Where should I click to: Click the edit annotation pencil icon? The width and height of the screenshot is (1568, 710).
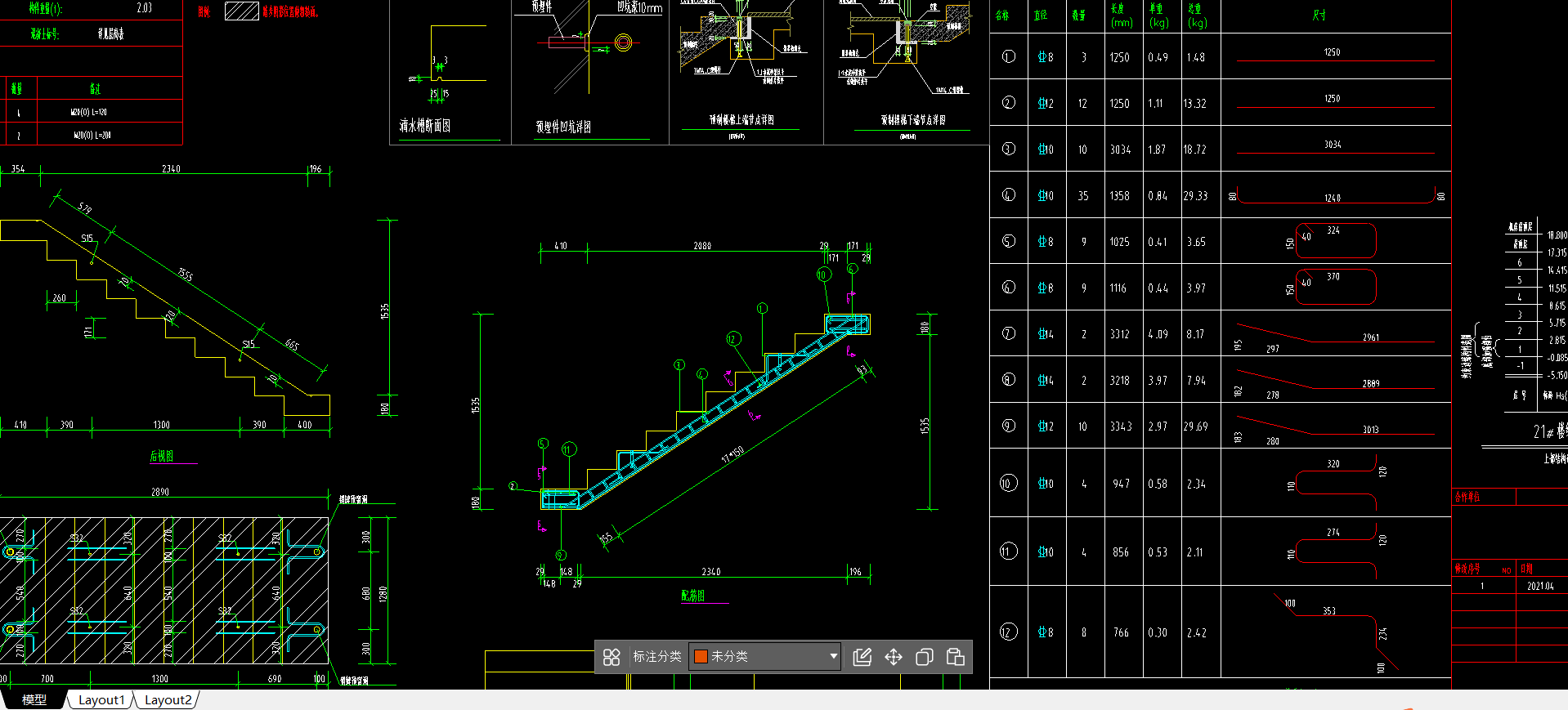point(862,657)
